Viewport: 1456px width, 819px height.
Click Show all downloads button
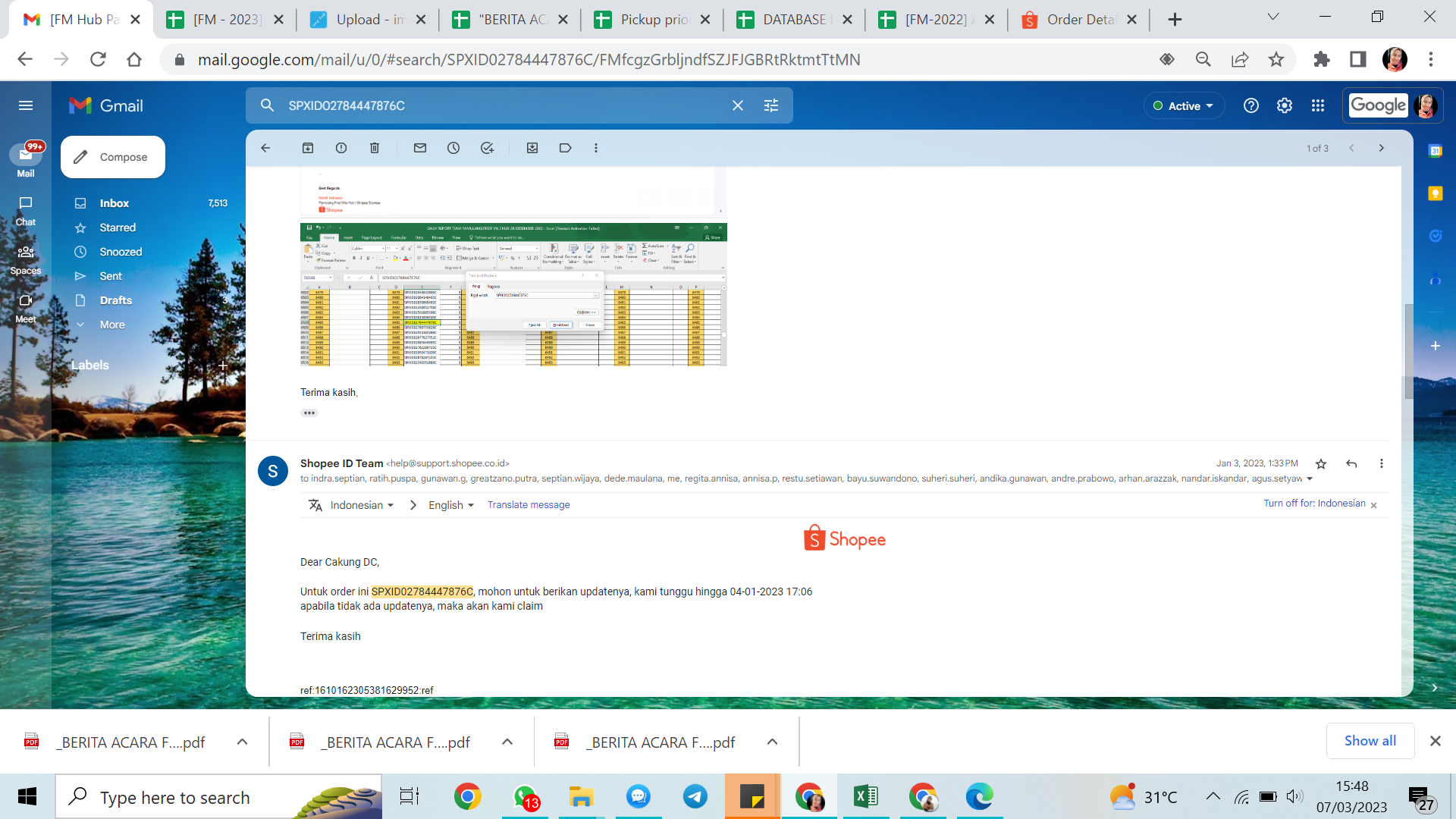[x=1370, y=741]
